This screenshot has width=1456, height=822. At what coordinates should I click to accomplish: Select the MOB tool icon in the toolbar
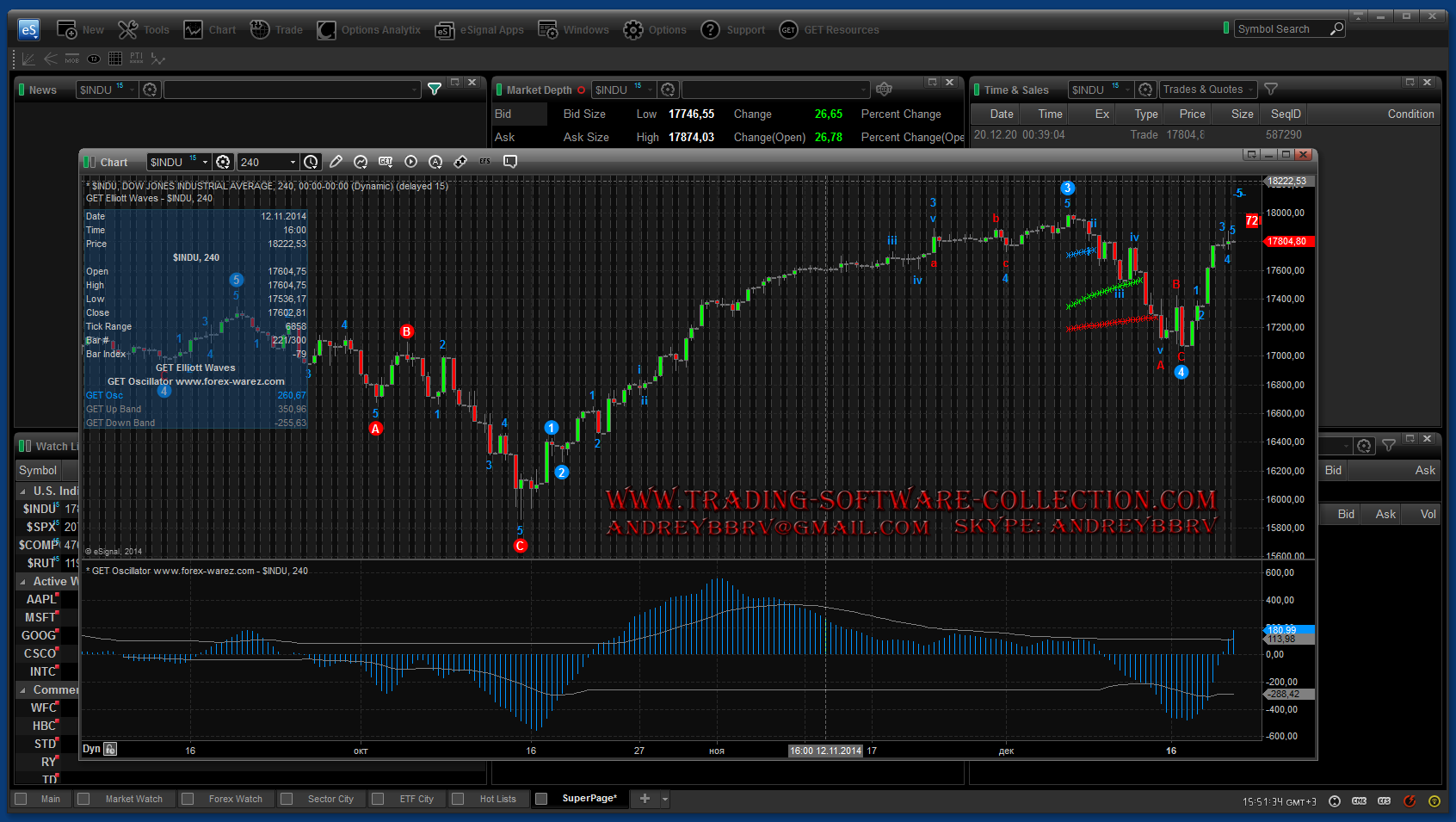pyautogui.click(x=72, y=59)
